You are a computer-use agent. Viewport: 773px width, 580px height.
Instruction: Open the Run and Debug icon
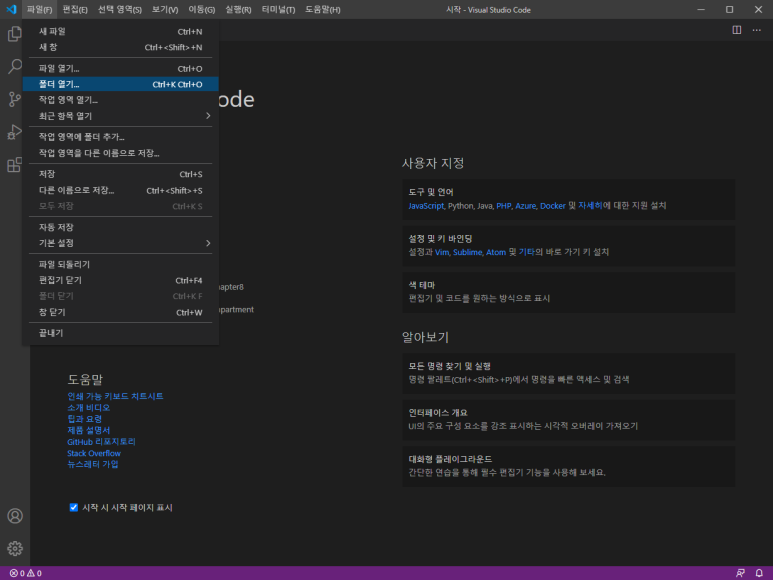click(15, 132)
